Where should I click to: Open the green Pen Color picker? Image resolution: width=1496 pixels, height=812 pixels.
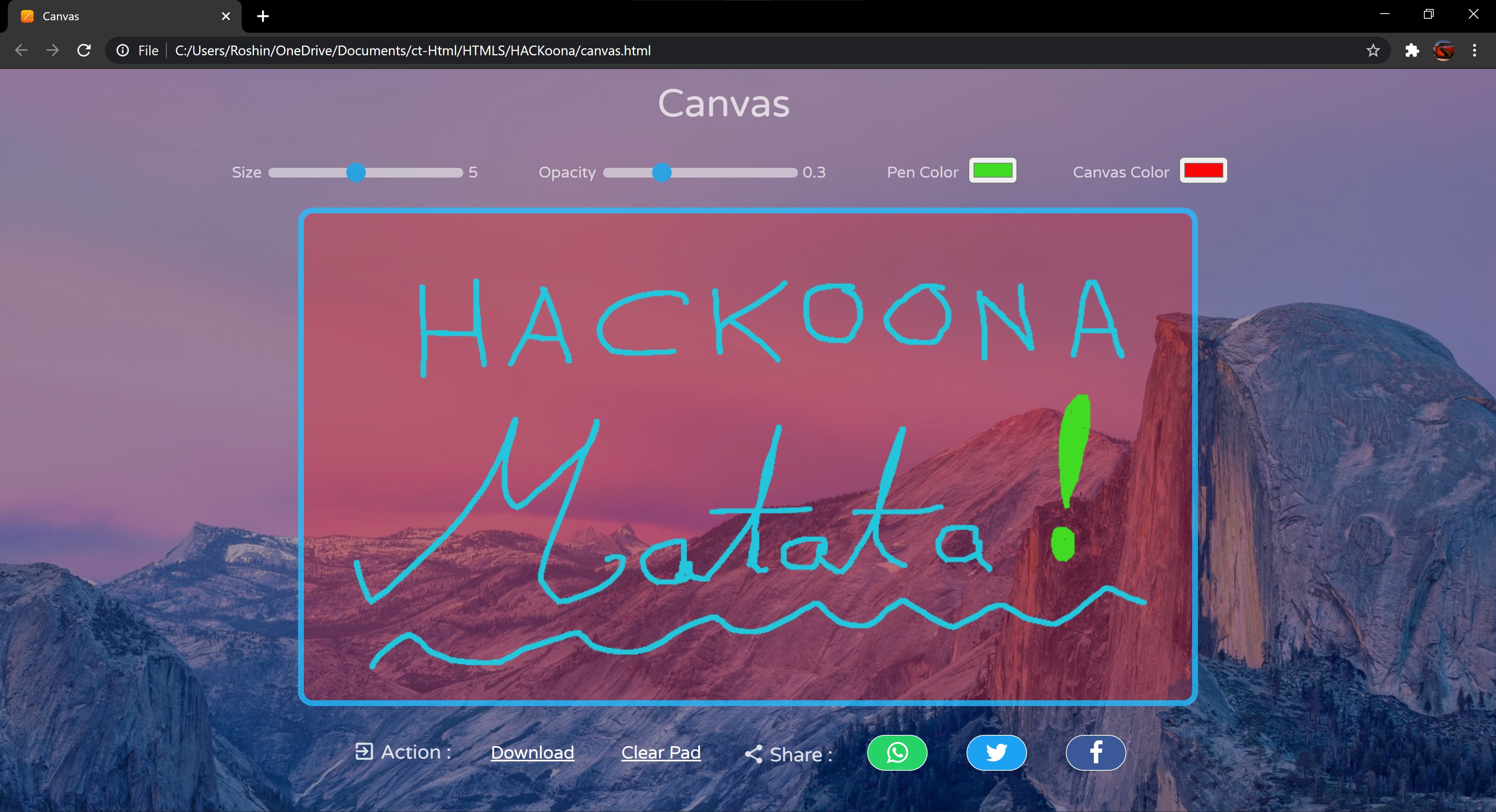pyautogui.click(x=993, y=171)
